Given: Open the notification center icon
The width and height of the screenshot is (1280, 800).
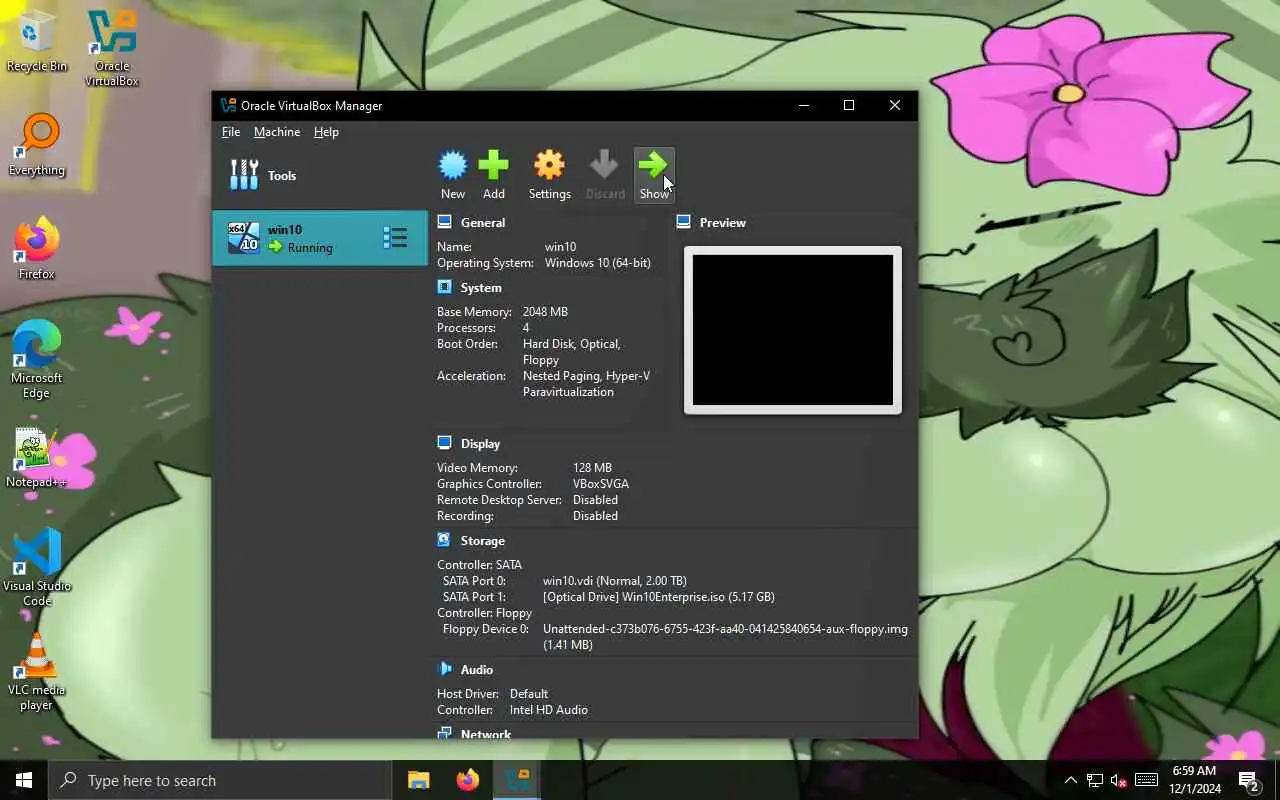Looking at the screenshot, I should (x=1248, y=780).
